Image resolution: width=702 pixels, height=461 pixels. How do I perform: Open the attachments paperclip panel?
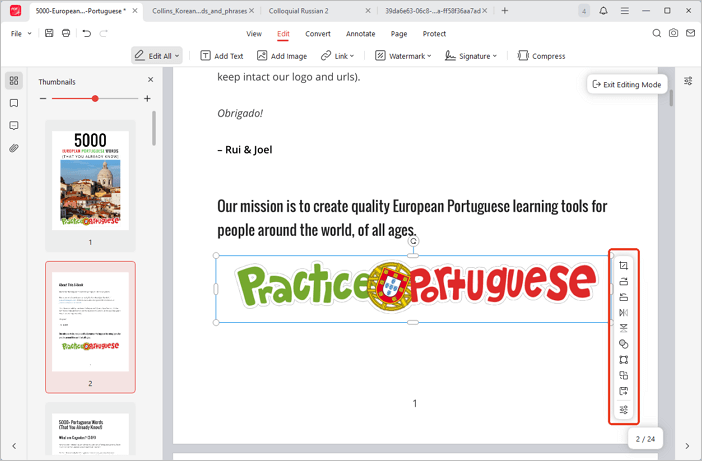14,148
